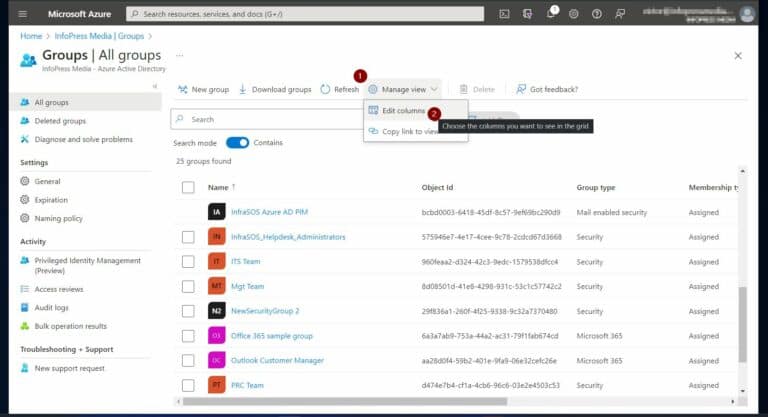Check the NewSecurityGroup 2 row checkbox
This screenshot has height=417, width=768.
click(x=188, y=311)
